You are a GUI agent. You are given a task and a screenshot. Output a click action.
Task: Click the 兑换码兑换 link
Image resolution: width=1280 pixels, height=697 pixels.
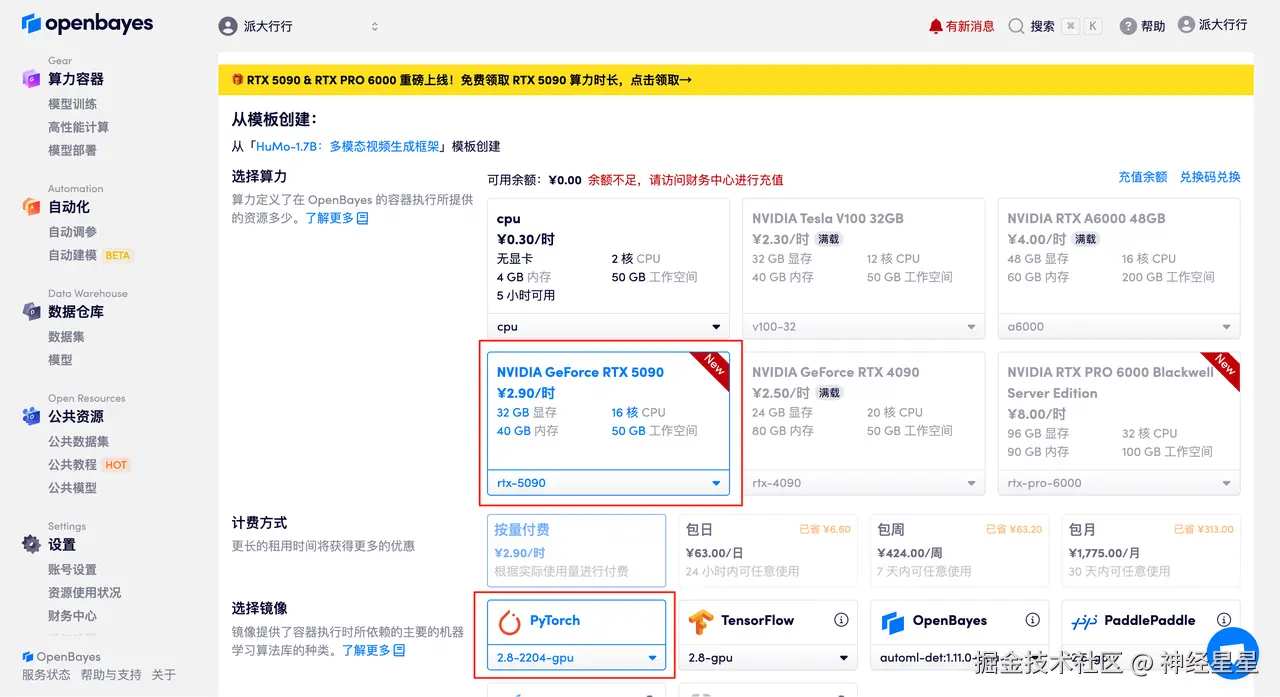[x=1210, y=177]
